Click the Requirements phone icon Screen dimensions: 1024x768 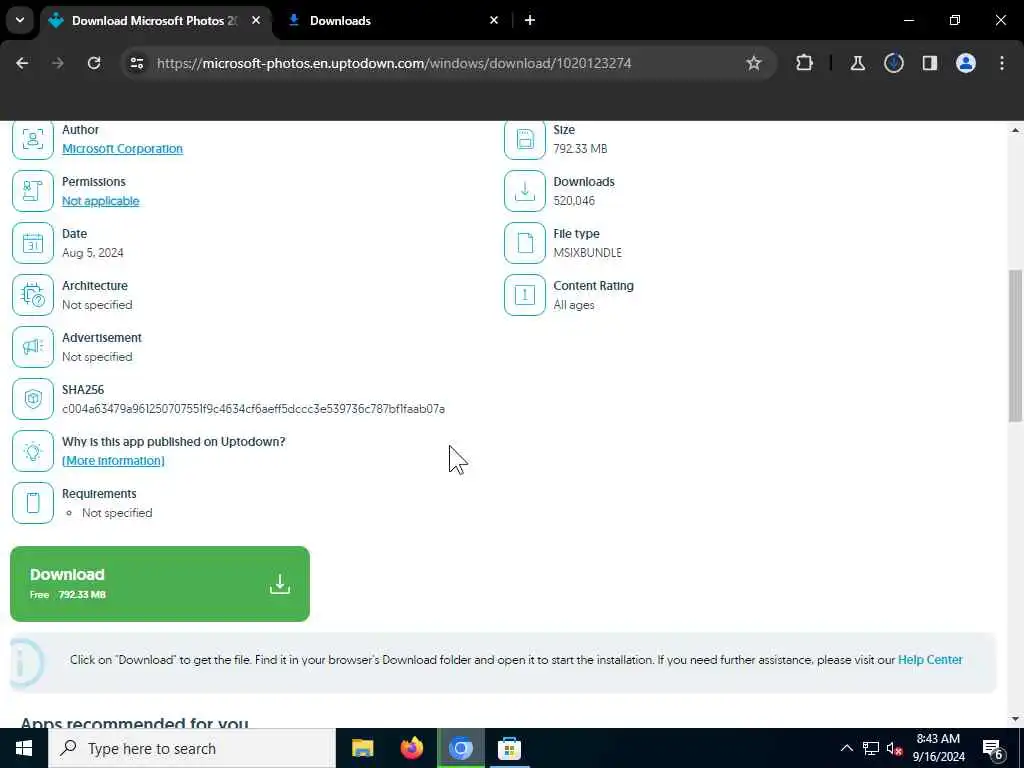pyautogui.click(x=33, y=503)
